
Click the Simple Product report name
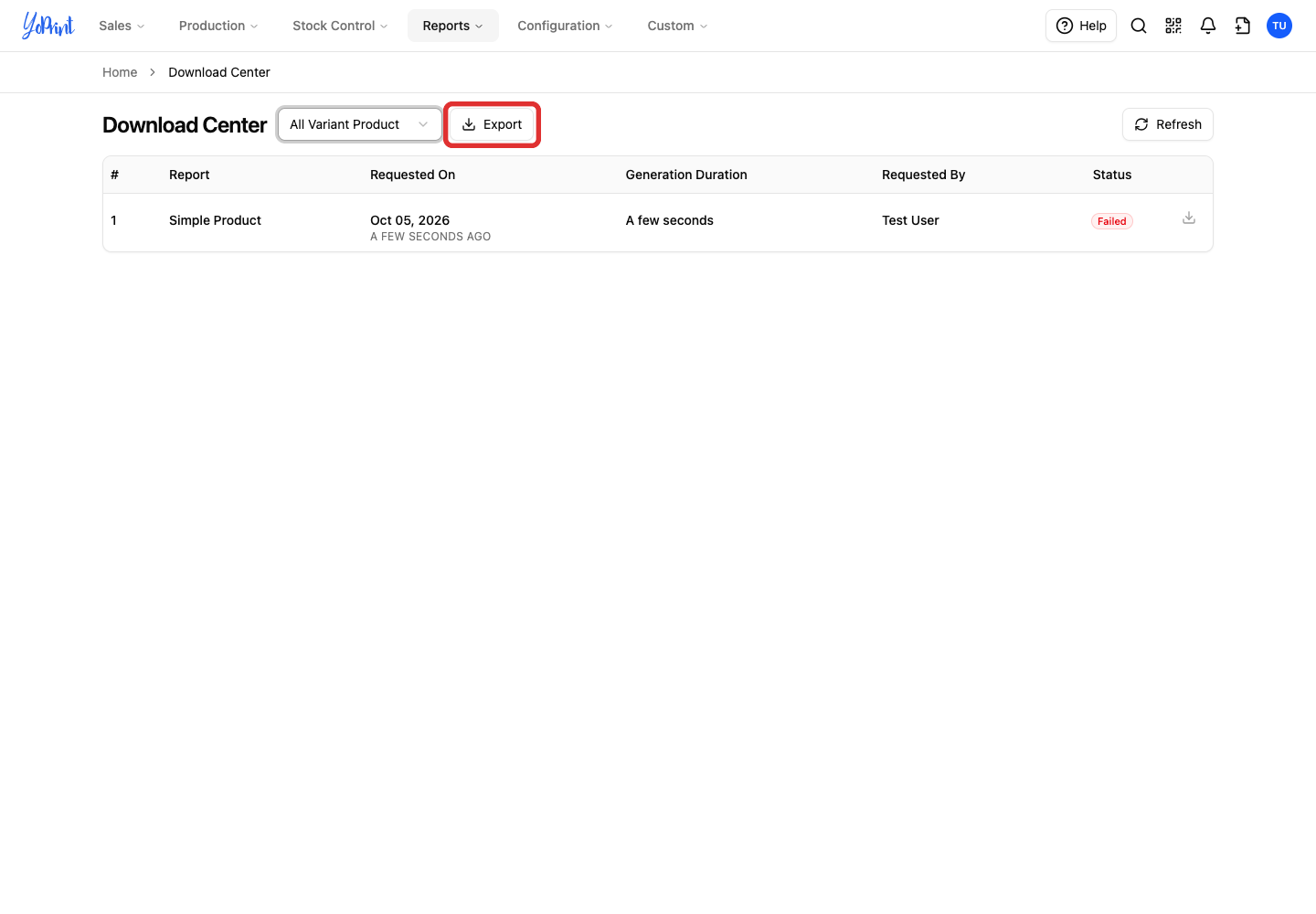pyautogui.click(x=215, y=220)
